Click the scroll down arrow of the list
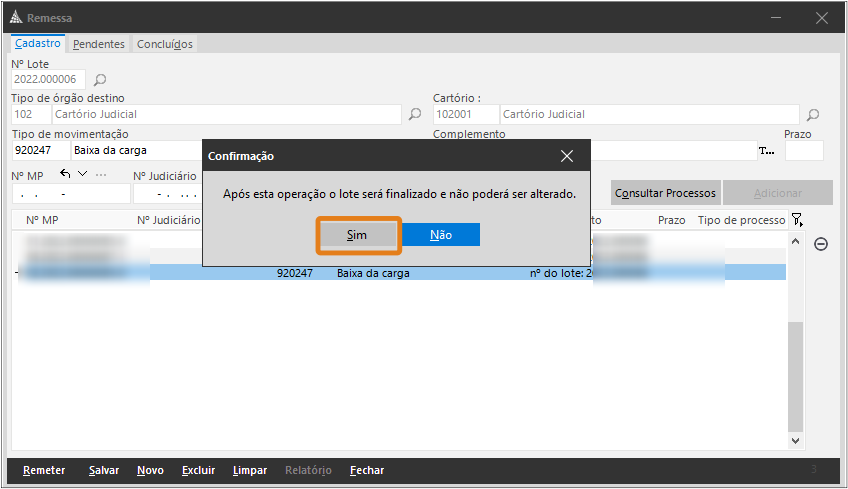The height and width of the screenshot is (489, 848). 795,441
